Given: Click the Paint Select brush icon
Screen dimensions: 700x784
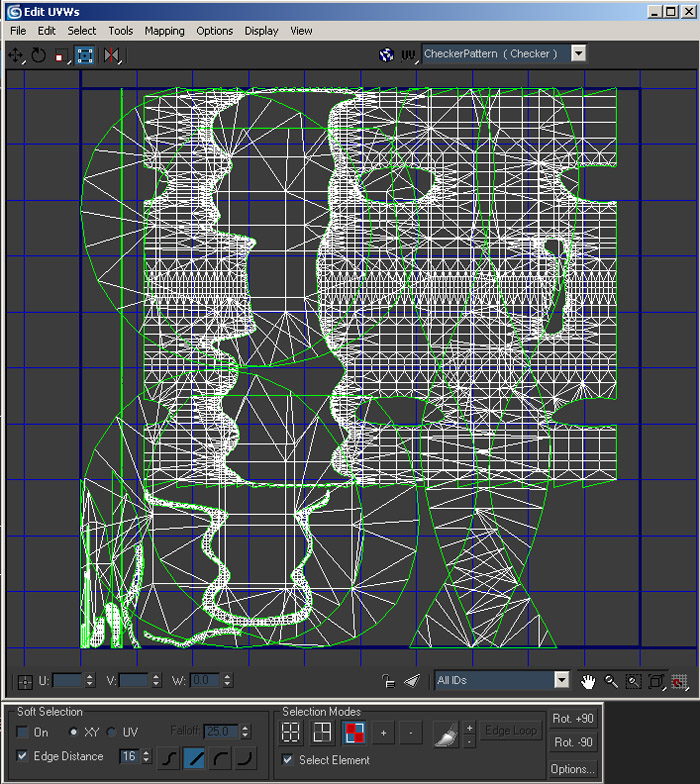Looking at the screenshot, I should [x=445, y=734].
